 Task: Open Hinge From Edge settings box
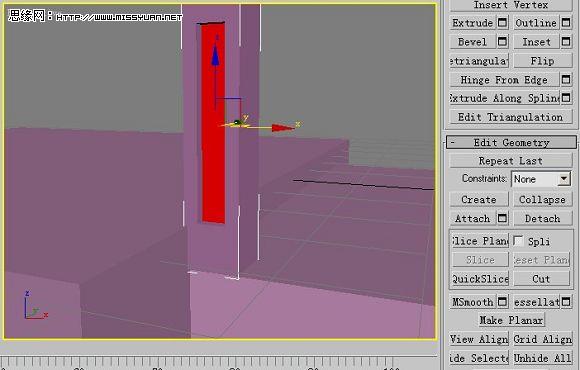click(566, 80)
